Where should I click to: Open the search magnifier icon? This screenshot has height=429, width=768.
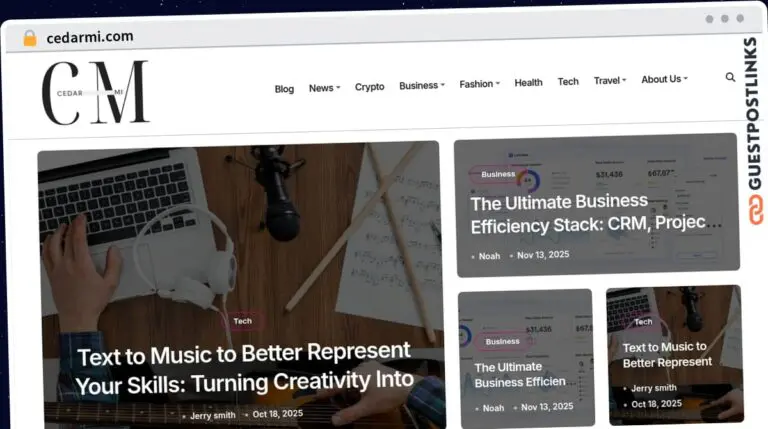coord(730,77)
